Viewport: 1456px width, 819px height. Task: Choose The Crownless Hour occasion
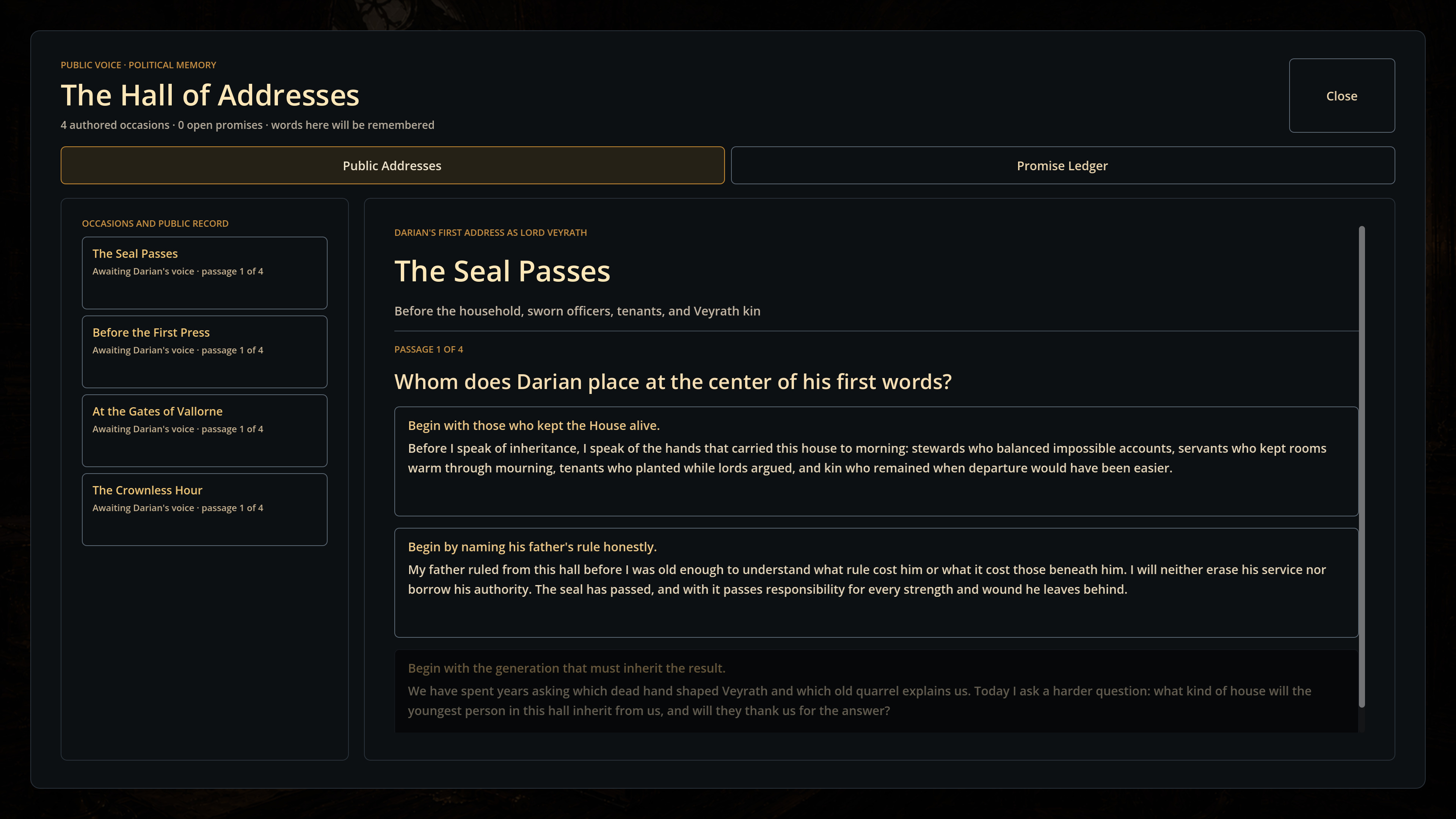(205, 509)
